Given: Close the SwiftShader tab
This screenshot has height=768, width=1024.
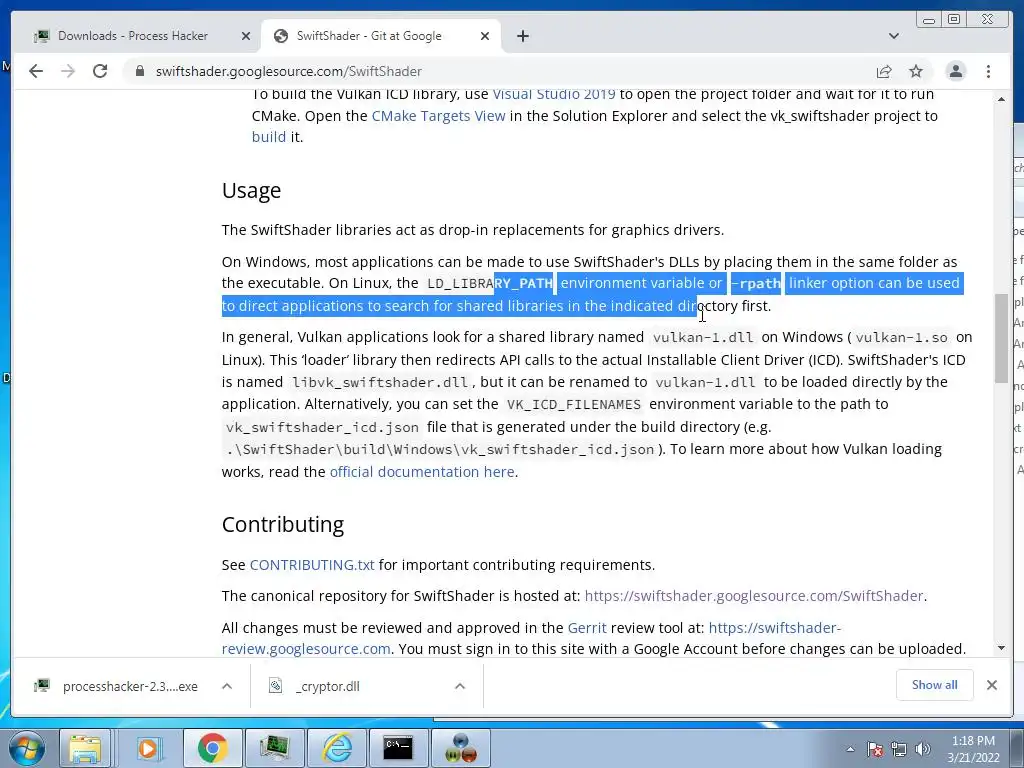Looking at the screenshot, I should [x=485, y=36].
